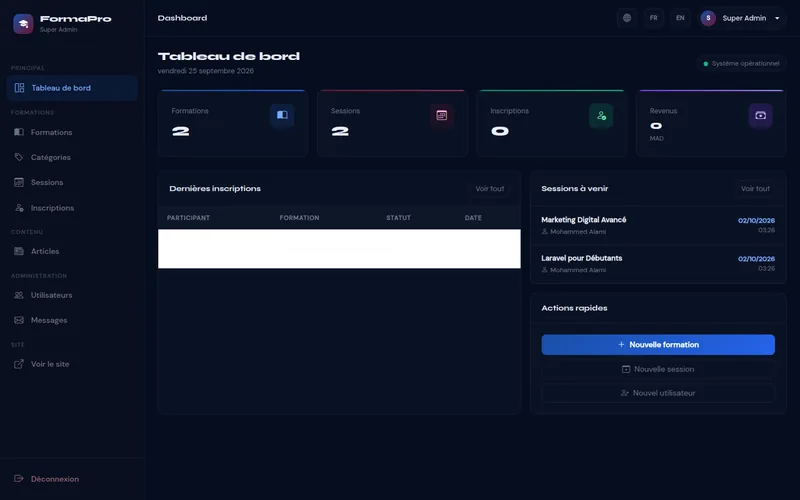This screenshot has height=500, width=800.
Task: Open the Inscriptions stat card
Action: coord(552,123)
